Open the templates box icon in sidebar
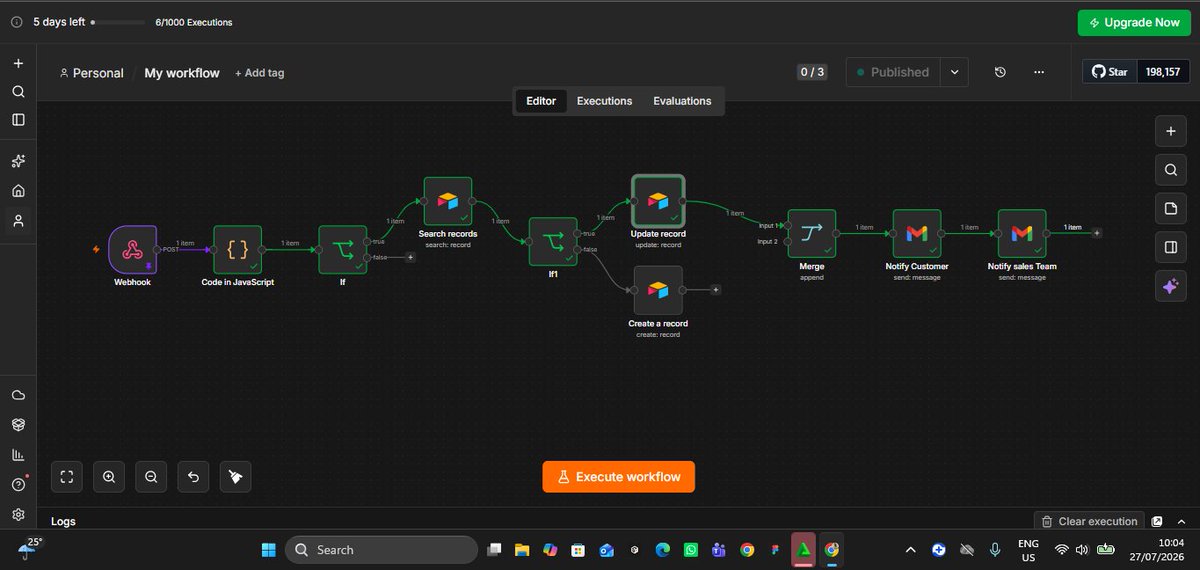The image size is (1200, 570). [x=18, y=424]
